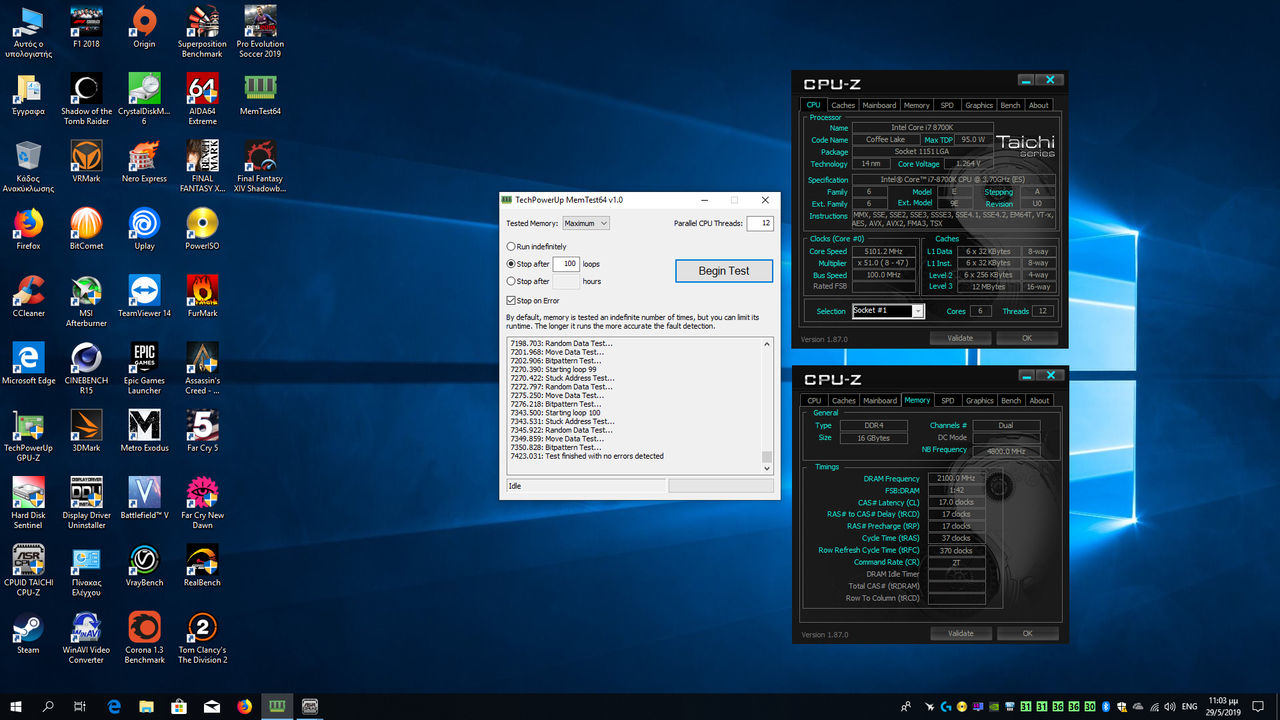Open TeamViewer 14 shortcut

144,296
